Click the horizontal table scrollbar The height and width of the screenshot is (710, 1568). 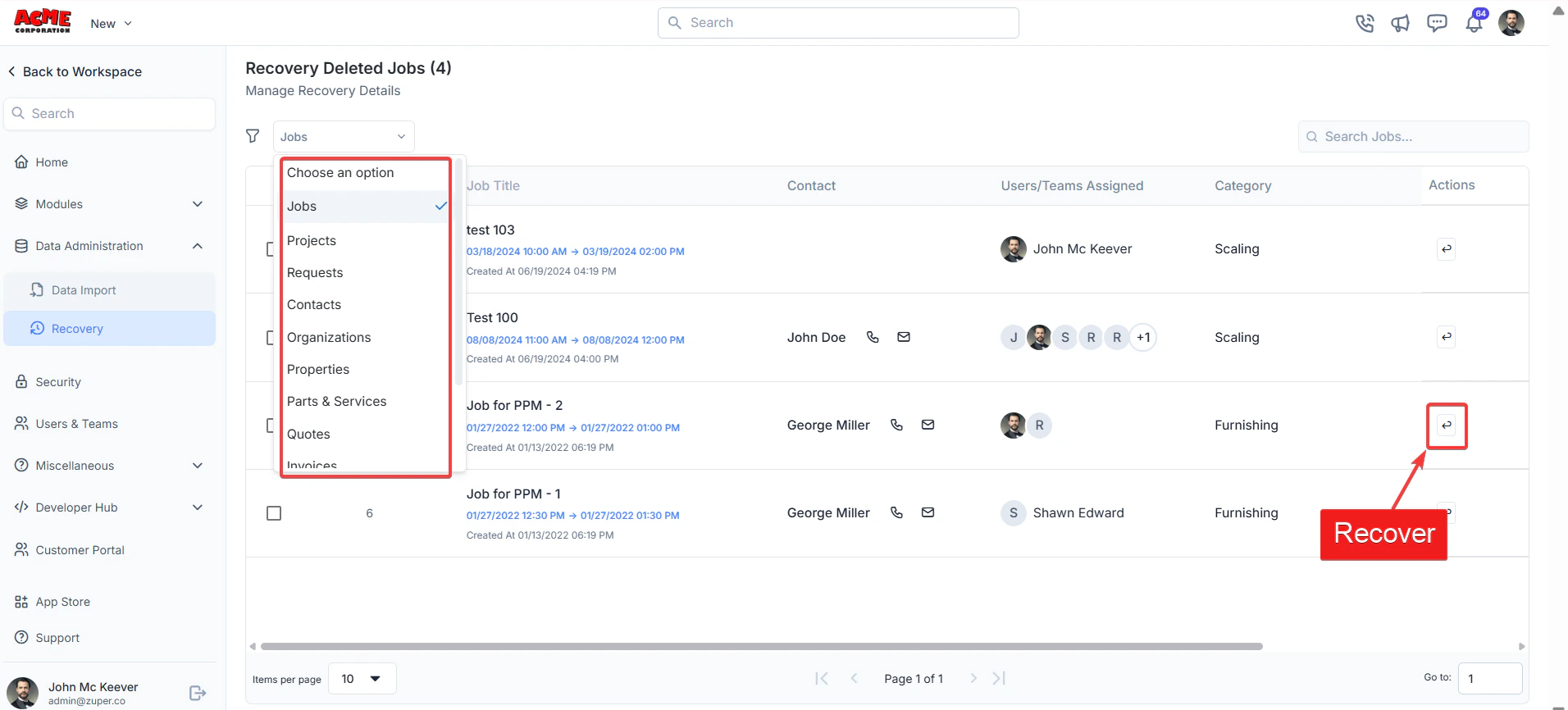tap(761, 646)
